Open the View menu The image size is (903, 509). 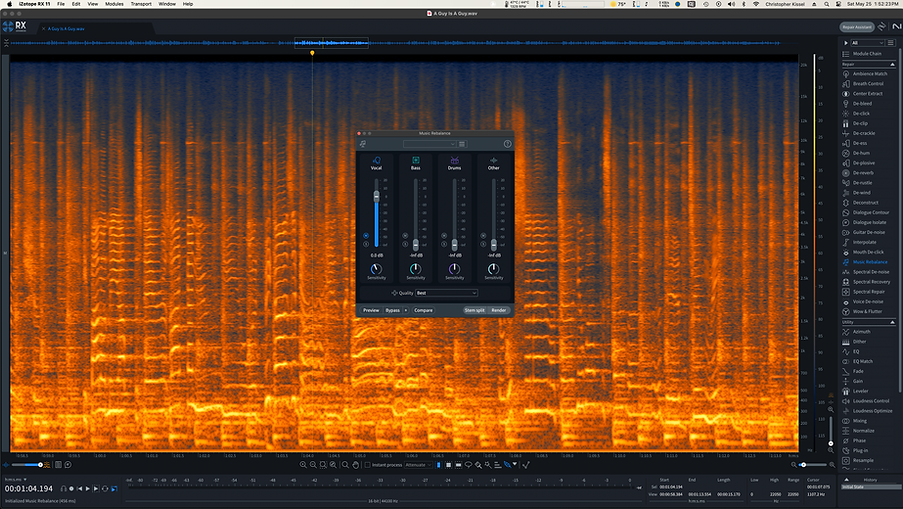tap(92, 3)
